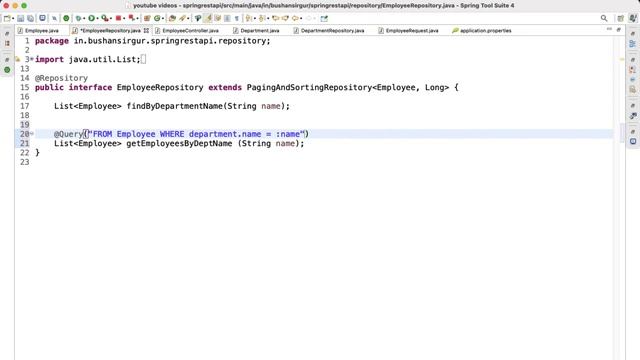Click the Open Type icon
Image resolution: width=640 pixels, height=360 pixels.
coord(172,18)
